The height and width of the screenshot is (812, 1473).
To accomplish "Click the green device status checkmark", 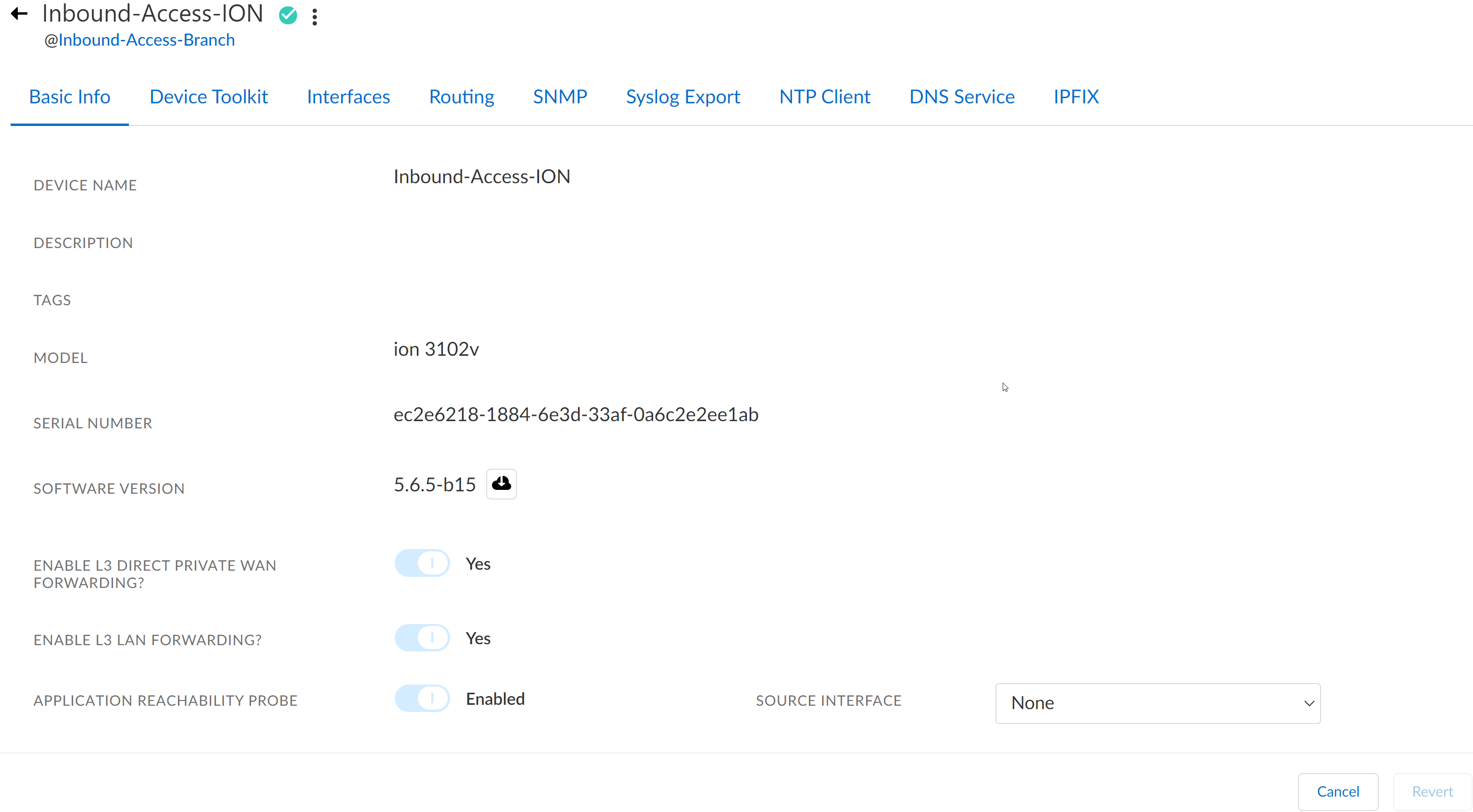I will (288, 15).
